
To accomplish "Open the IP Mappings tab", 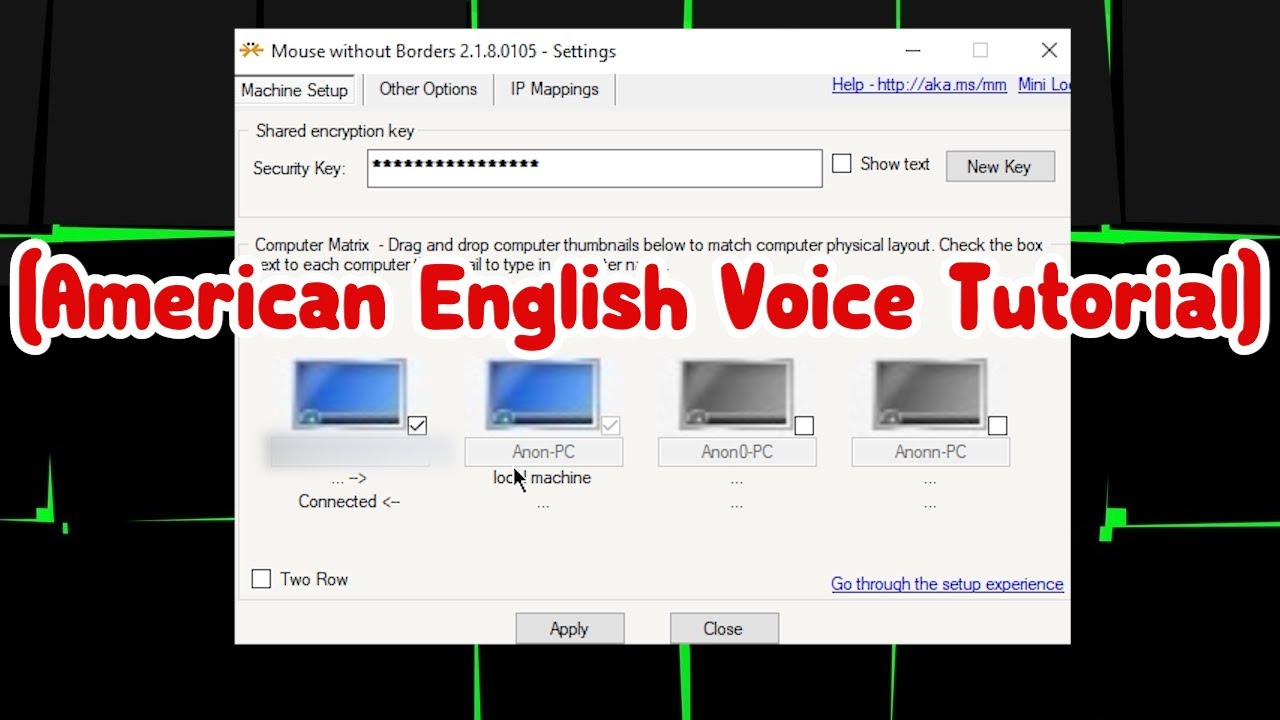I will 555,89.
